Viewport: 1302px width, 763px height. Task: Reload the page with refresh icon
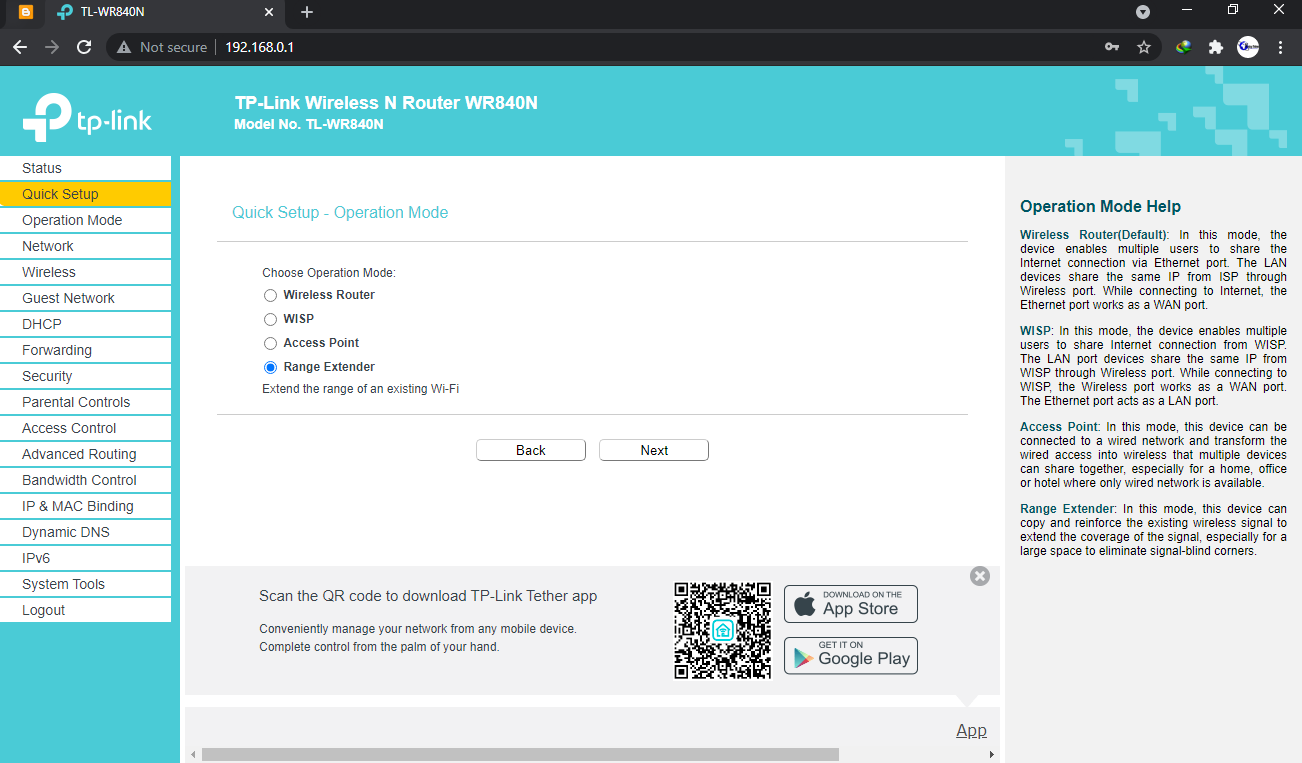84,47
